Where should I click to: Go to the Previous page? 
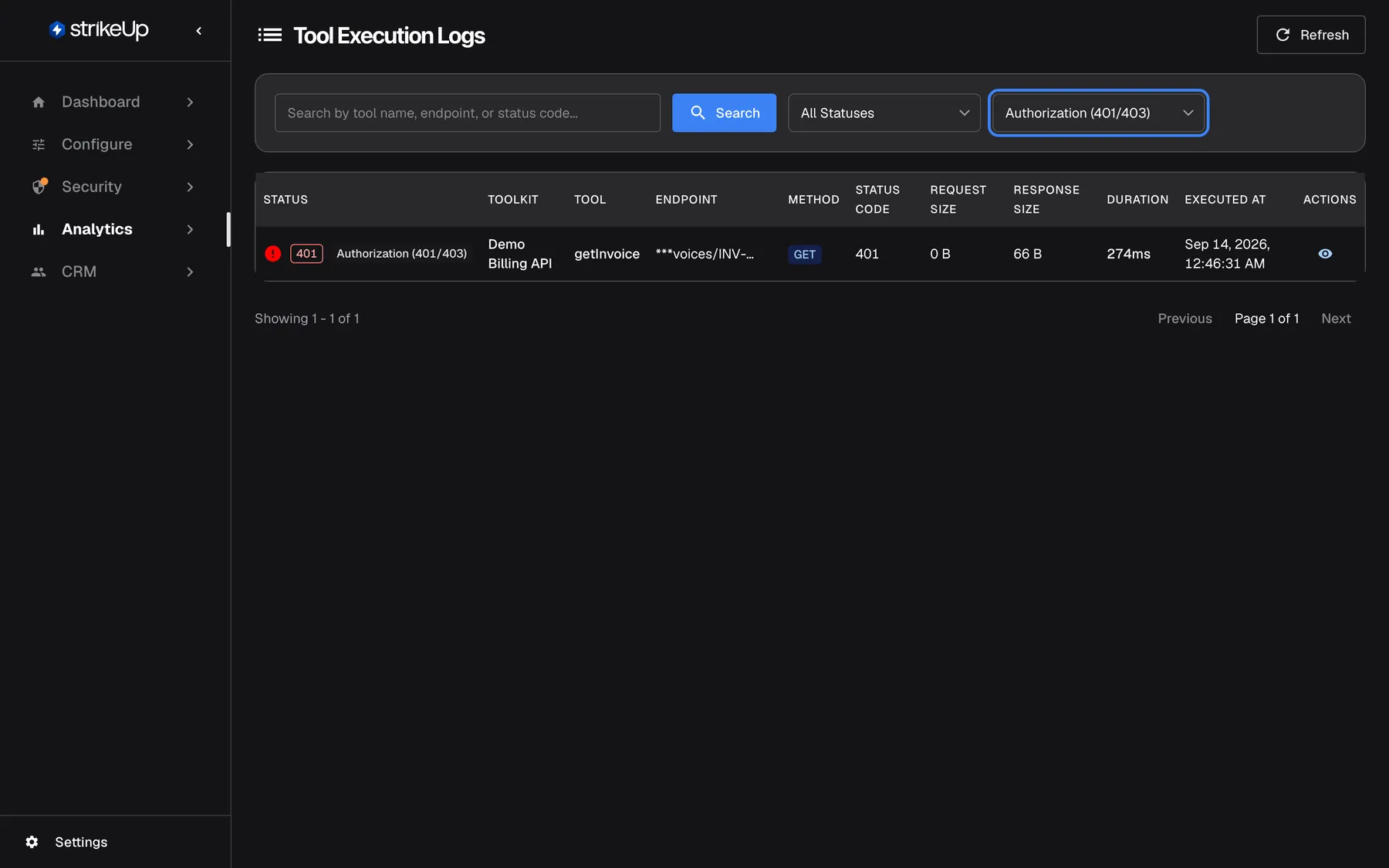tap(1185, 319)
